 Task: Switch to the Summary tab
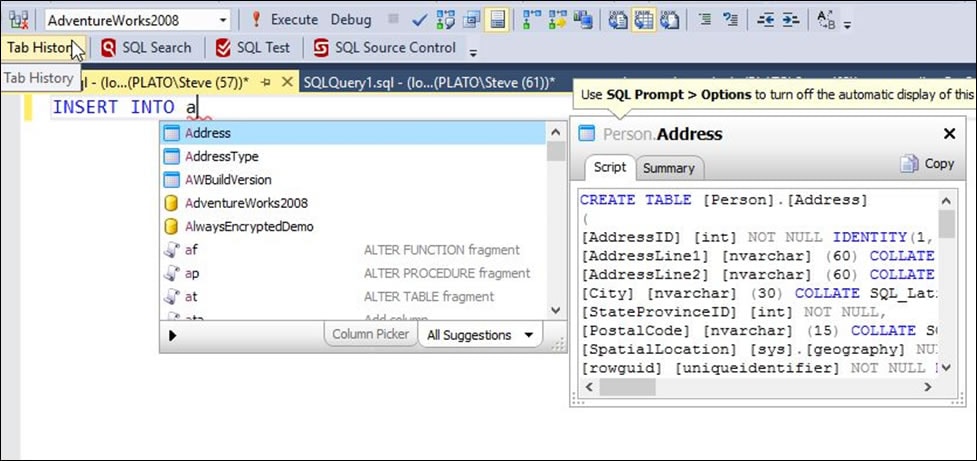(x=668, y=168)
